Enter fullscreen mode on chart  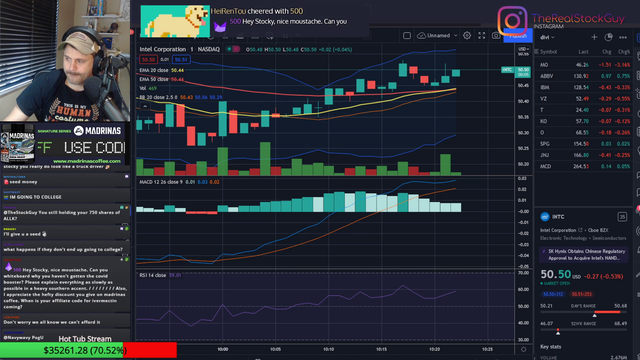(x=482, y=36)
